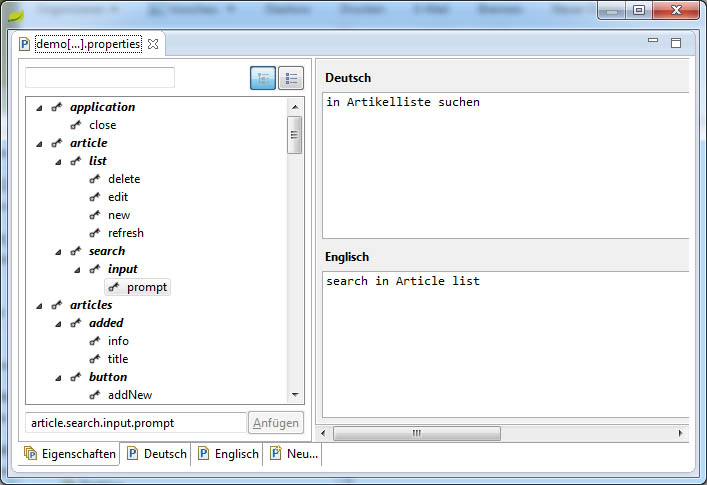Image resolution: width=707 pixels, height=485 pixels.
Task: Select the prompt key entry
Action: click(x=147, y=287)
